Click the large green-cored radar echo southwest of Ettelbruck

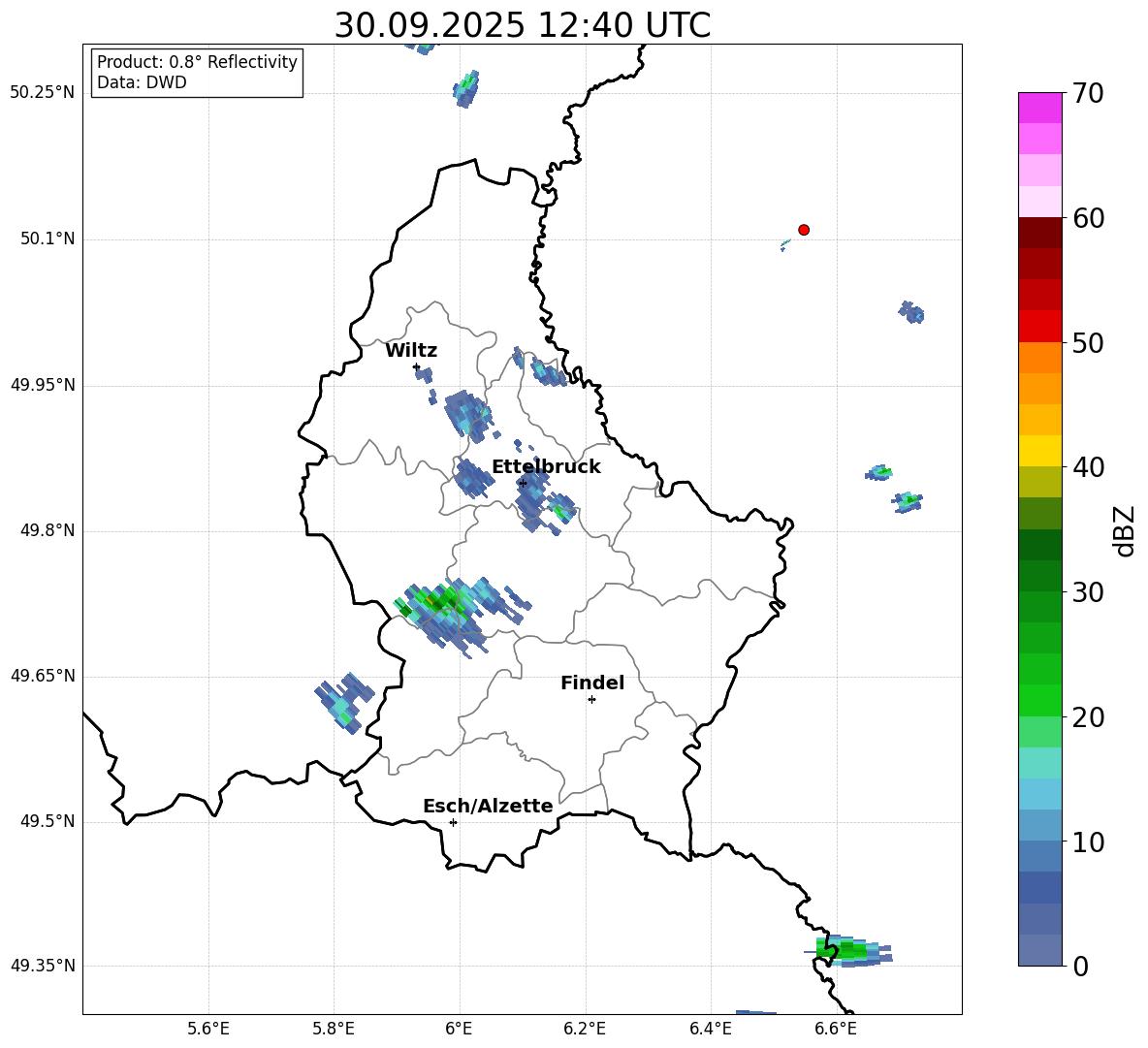[462, 617]
